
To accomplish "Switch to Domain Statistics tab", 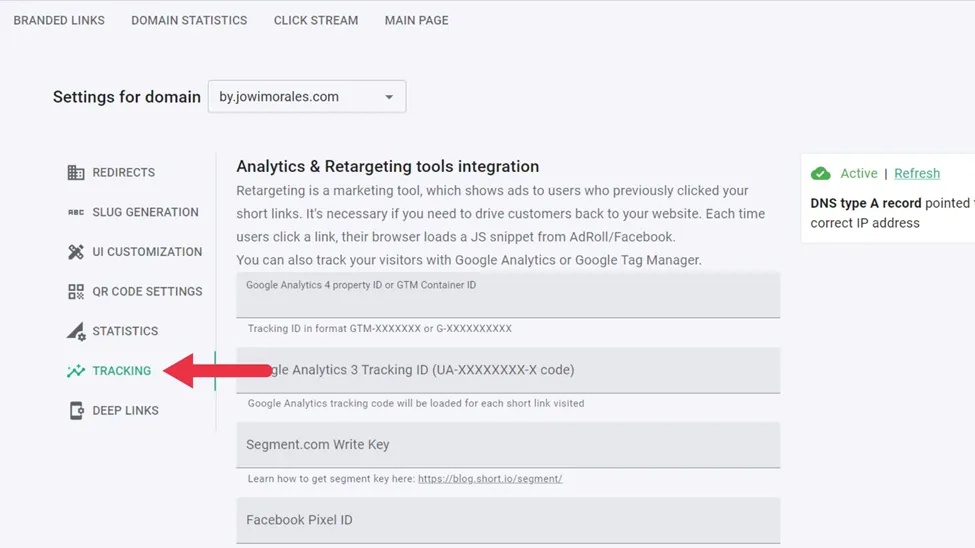I will 189,21.
